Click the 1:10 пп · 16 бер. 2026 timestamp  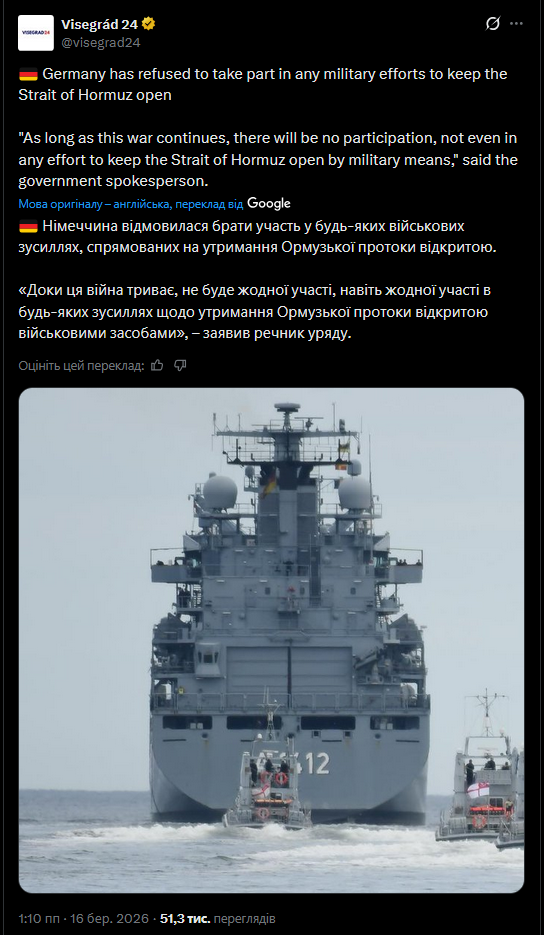tap(84, 918)
